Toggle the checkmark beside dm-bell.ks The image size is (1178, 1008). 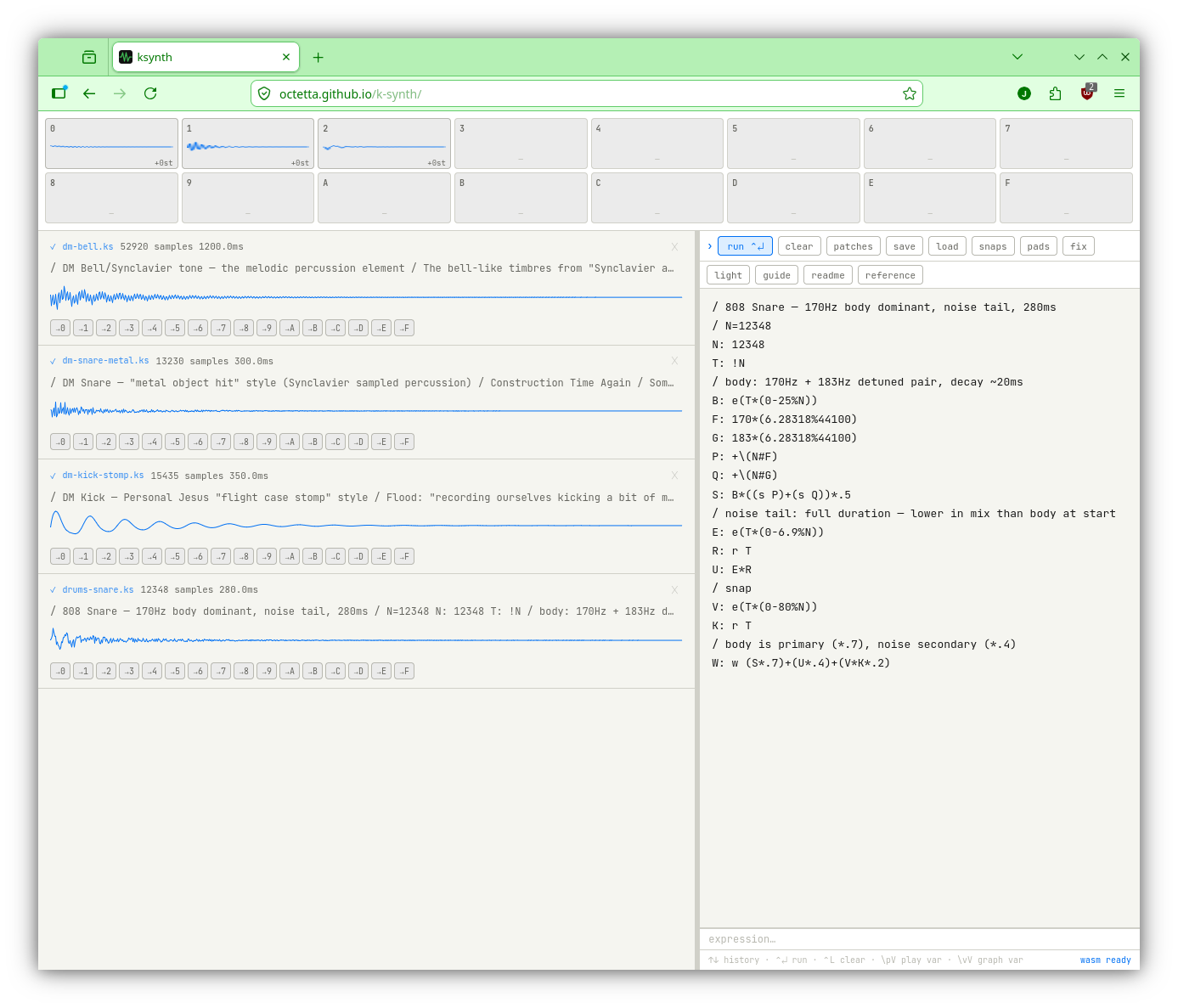coord(53,247)
